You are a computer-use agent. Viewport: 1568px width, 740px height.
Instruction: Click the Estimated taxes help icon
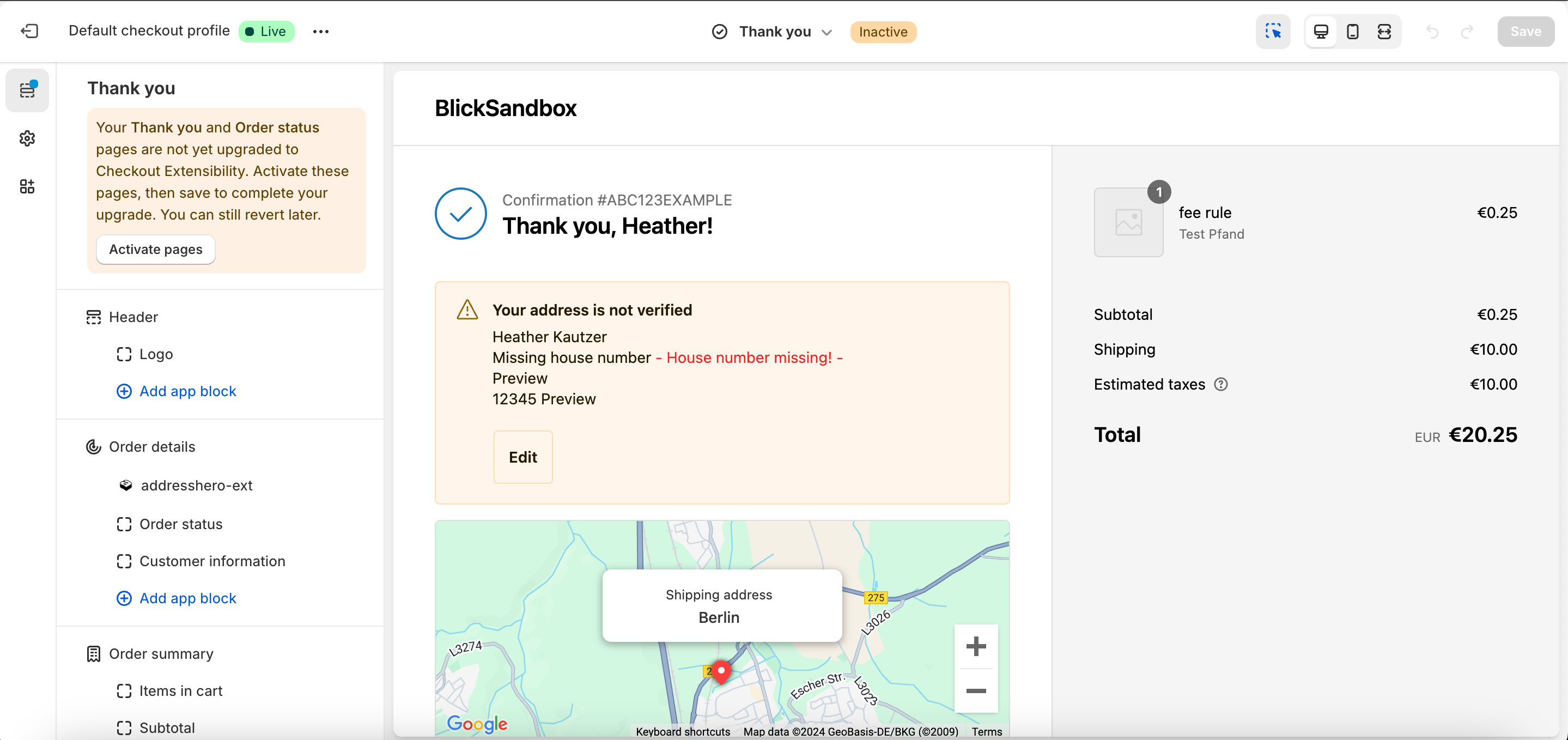click(1221, 384)
